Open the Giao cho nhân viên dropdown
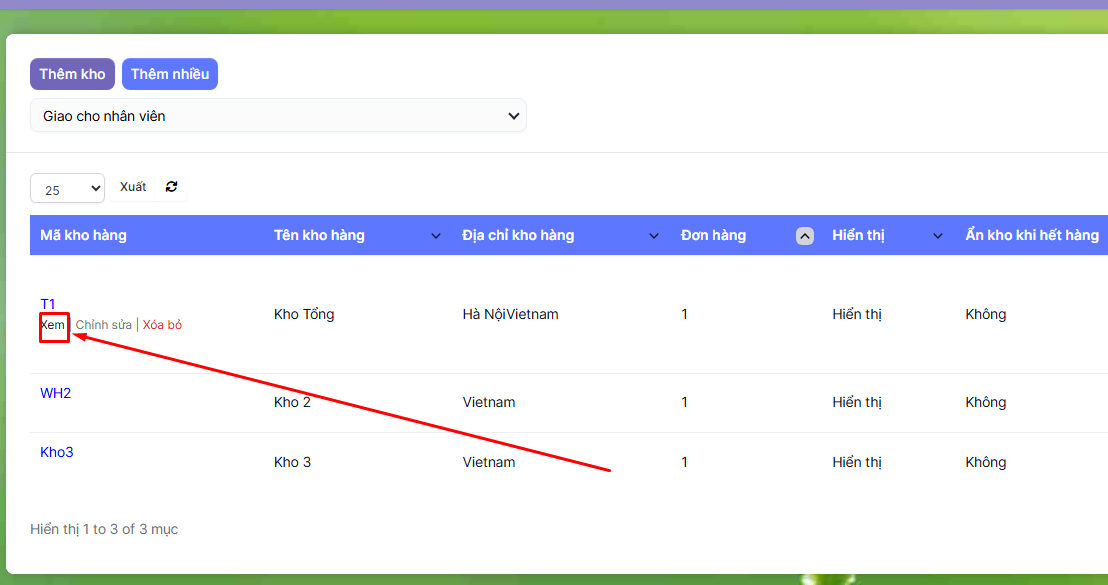The height and width of the screenshot is (585, 1108). [278, 116]
